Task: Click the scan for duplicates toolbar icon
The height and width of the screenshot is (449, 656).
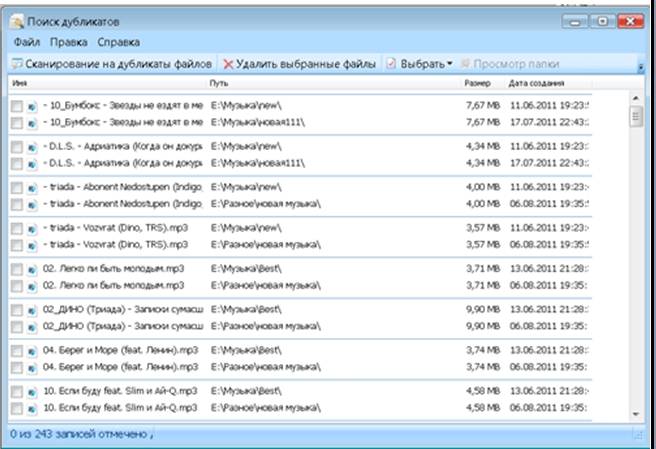Action: pyautogui.click(x=16, y=63)
